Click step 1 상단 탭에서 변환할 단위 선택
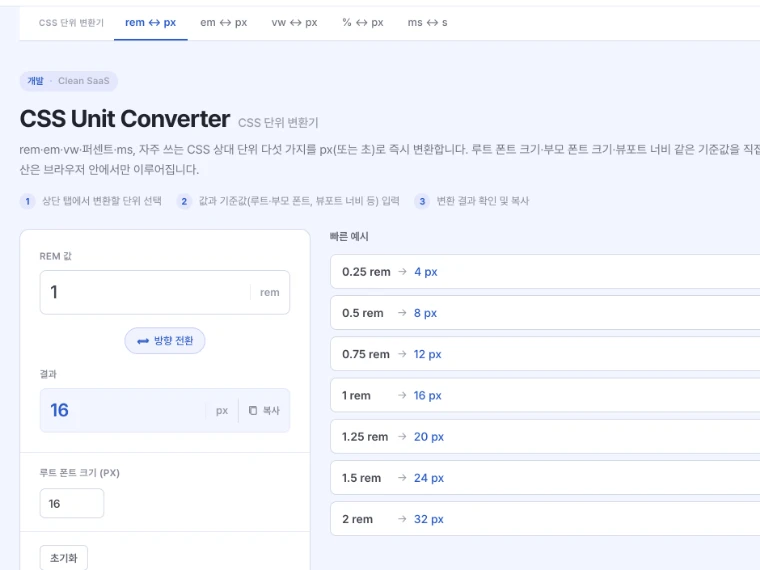 click(x=91, y=201)
